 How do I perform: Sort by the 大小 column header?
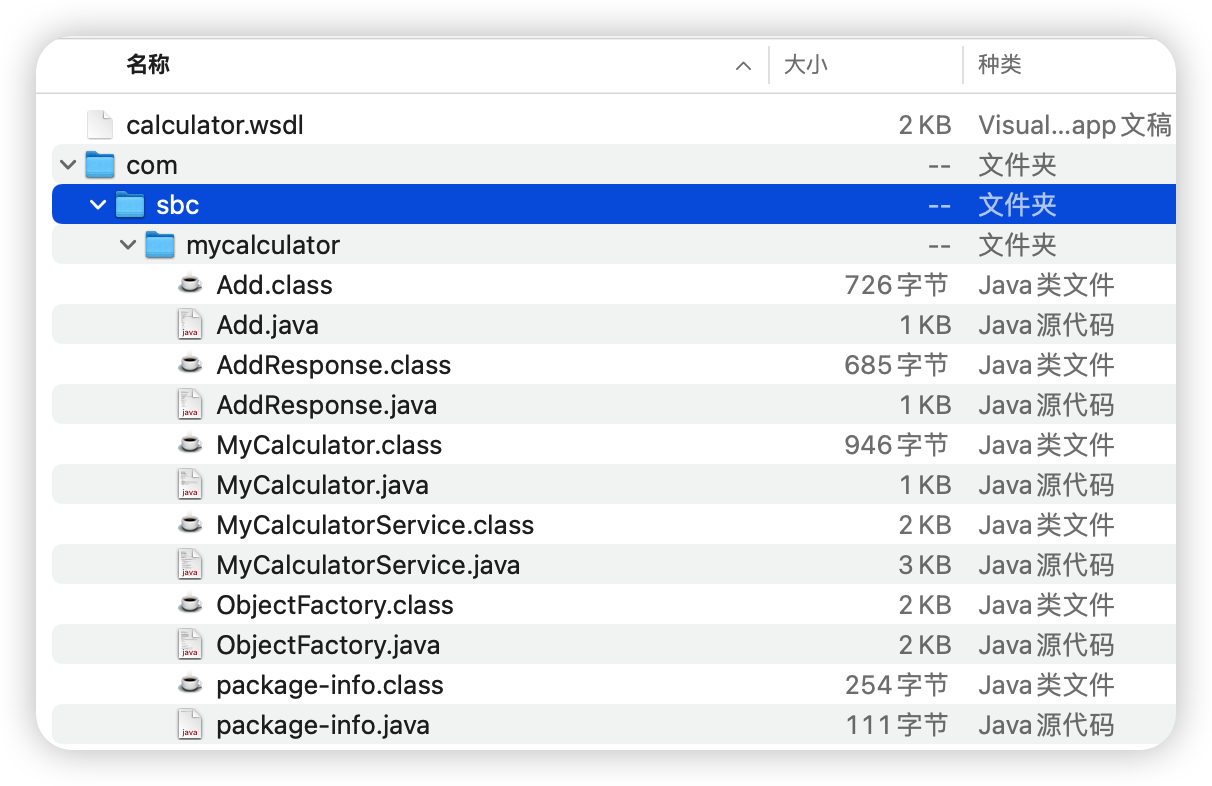coord(805,65)
